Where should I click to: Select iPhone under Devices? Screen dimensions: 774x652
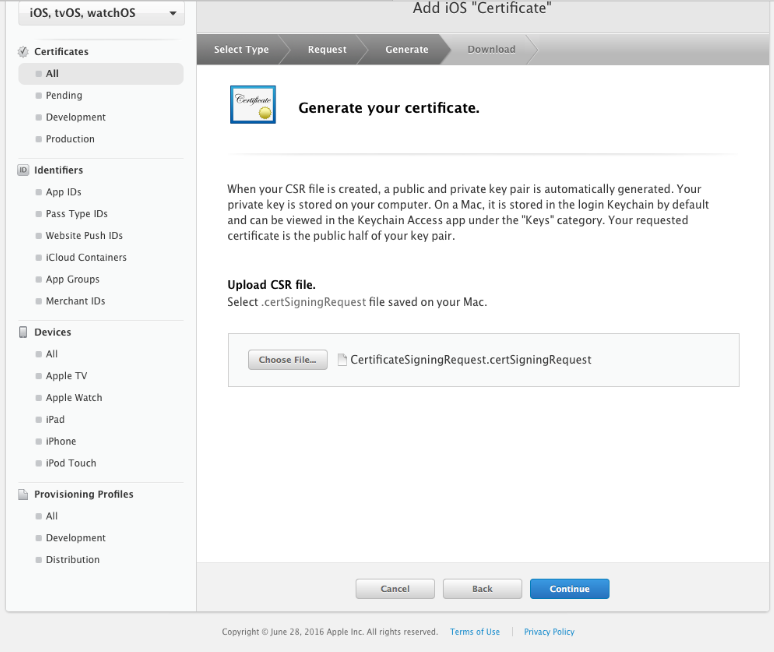coord(61,441)
